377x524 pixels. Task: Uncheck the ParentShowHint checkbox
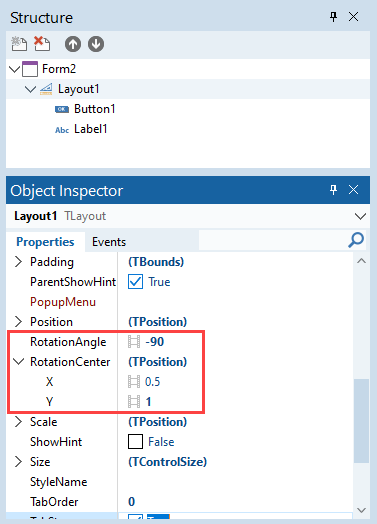(135, 282)
